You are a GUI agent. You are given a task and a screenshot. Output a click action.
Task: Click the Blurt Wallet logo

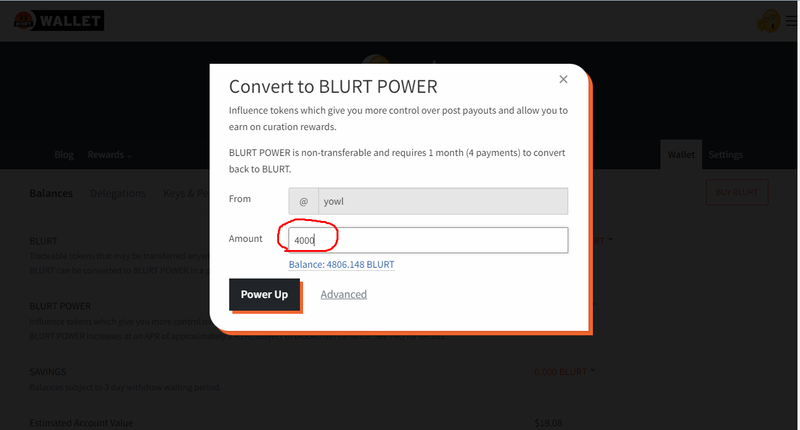point(59,20)
